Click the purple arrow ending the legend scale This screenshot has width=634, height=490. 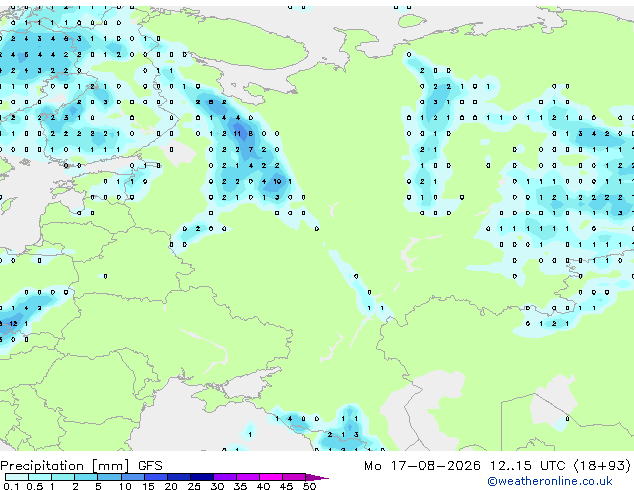coord(317,477)
